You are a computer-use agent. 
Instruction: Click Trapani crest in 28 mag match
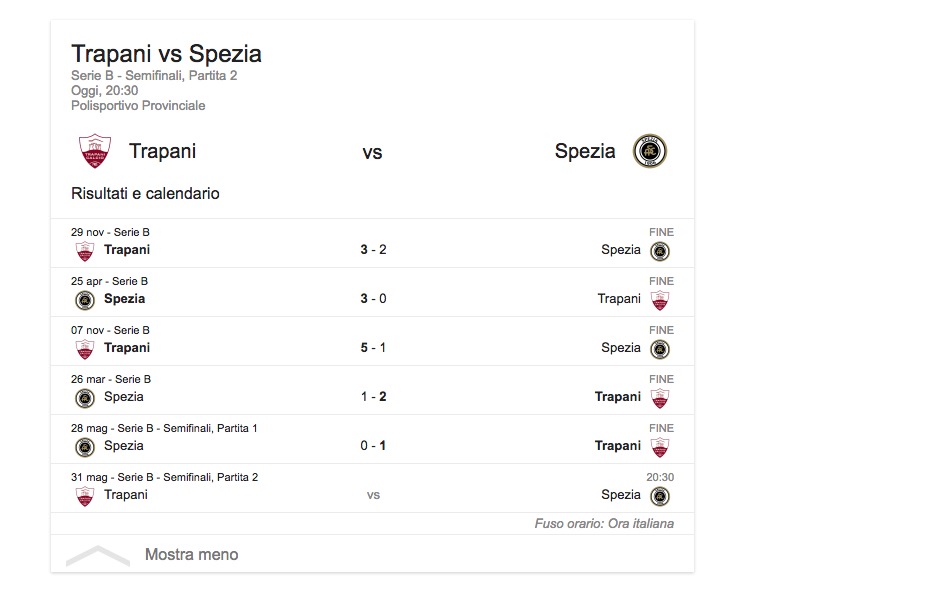click(660, 447)
